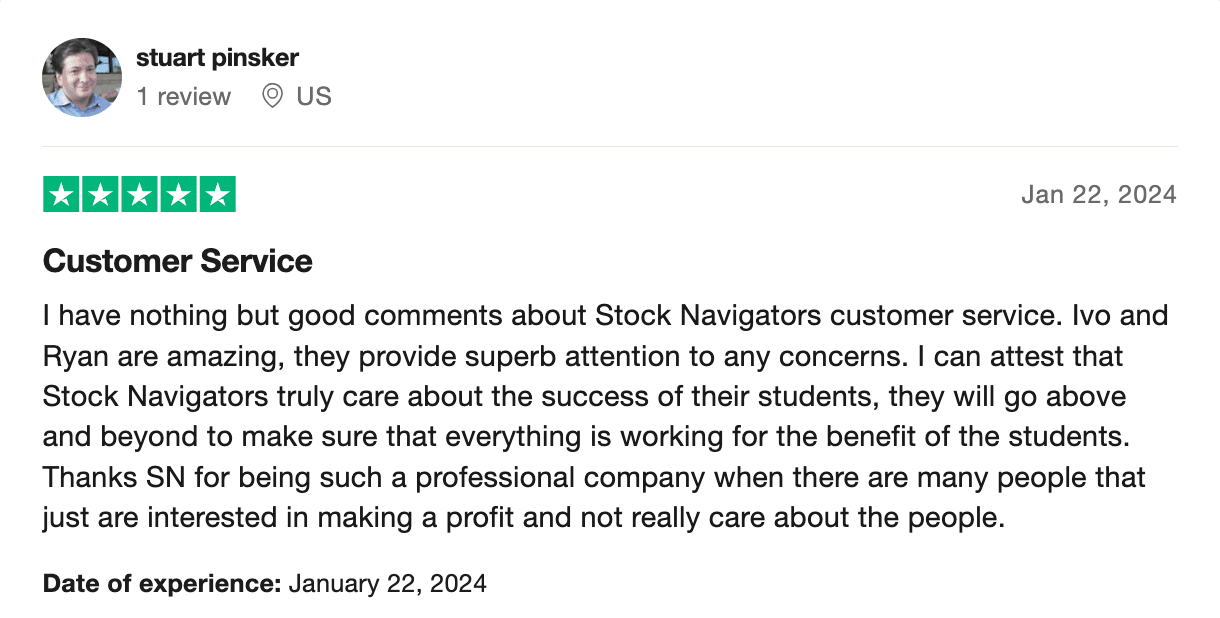This screenshot has width=1220, height=618.
Task: Click the location pin icon
Action: [x=272, y=97]
